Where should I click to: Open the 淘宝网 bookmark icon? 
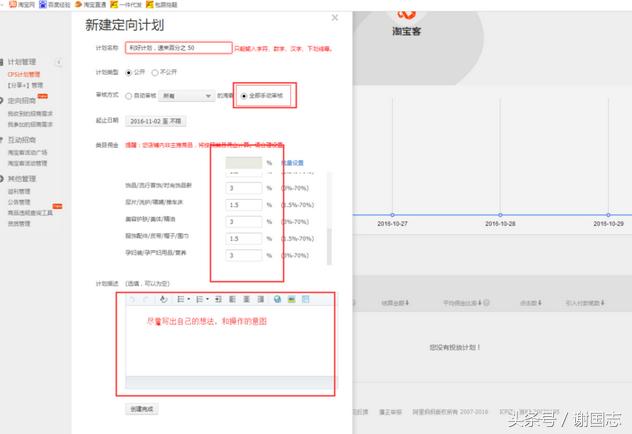pos(12,4)
